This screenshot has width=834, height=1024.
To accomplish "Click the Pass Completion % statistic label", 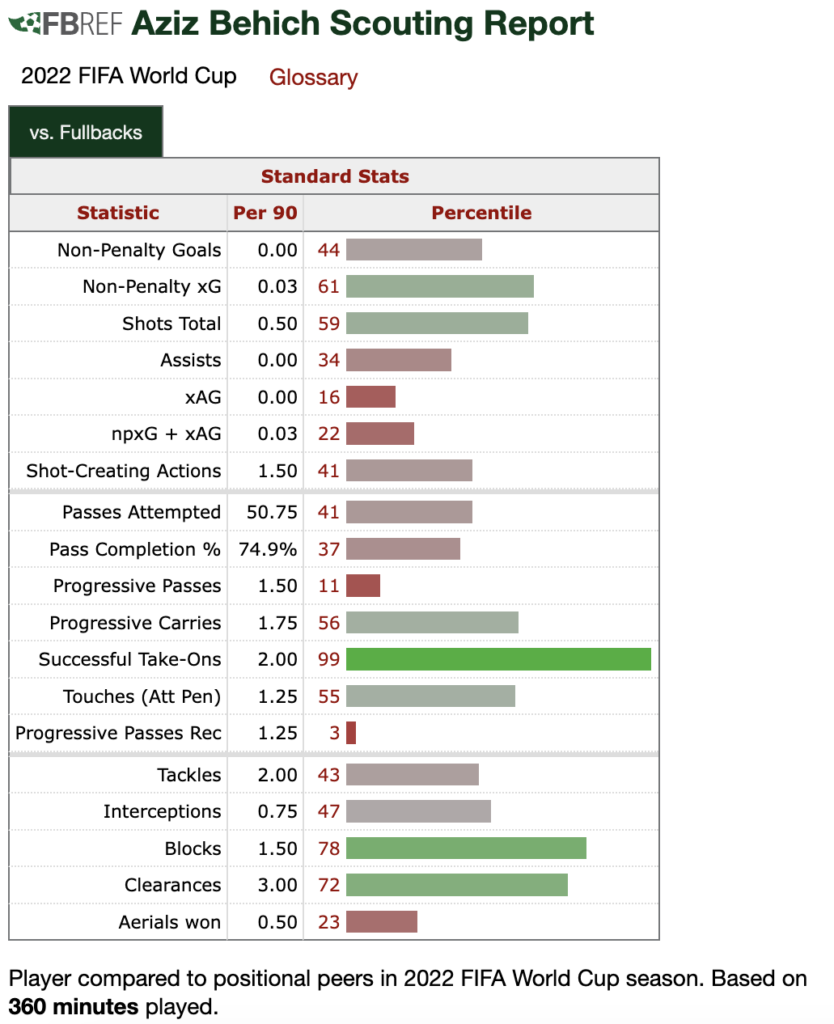I will tap(135, 549).
